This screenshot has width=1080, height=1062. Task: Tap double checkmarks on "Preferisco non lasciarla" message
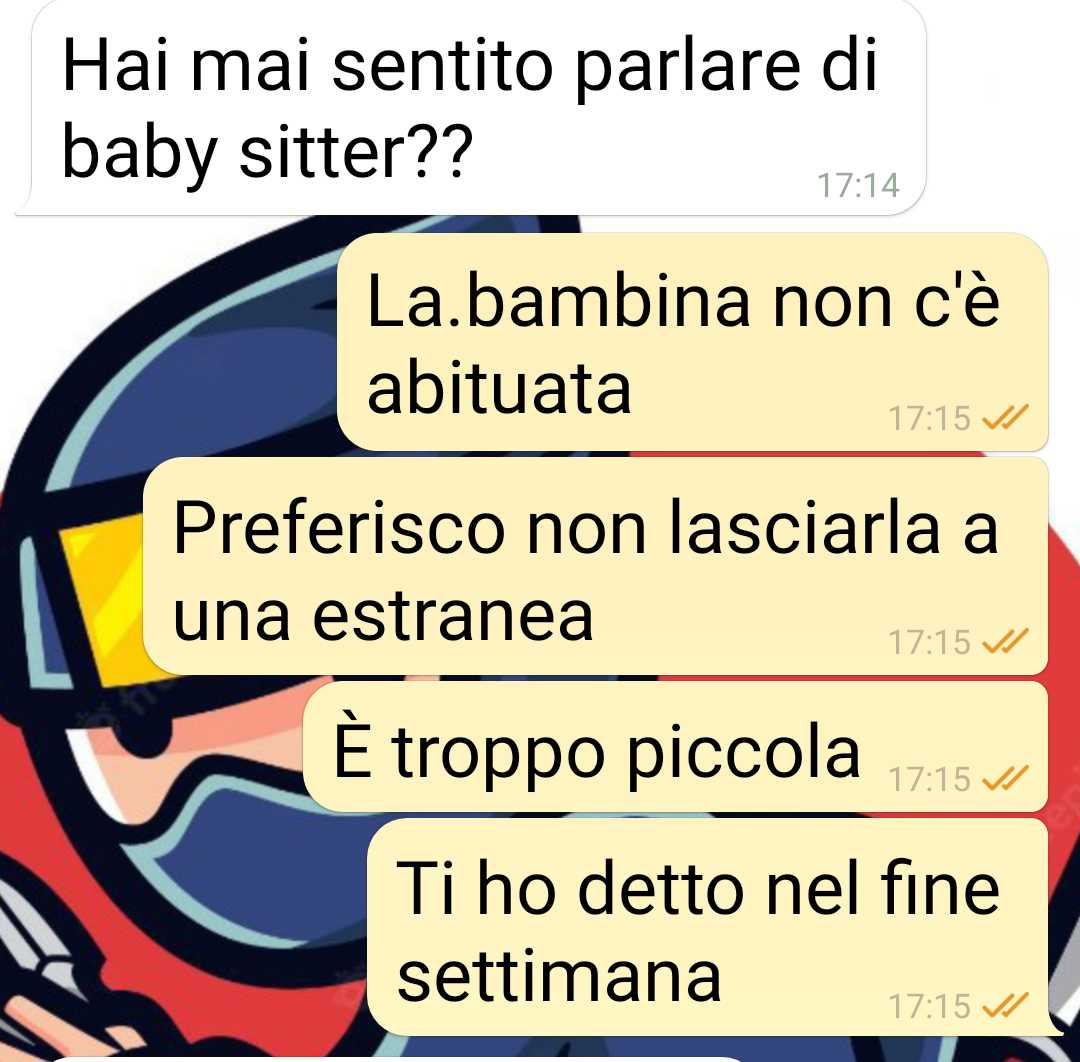1005,641
